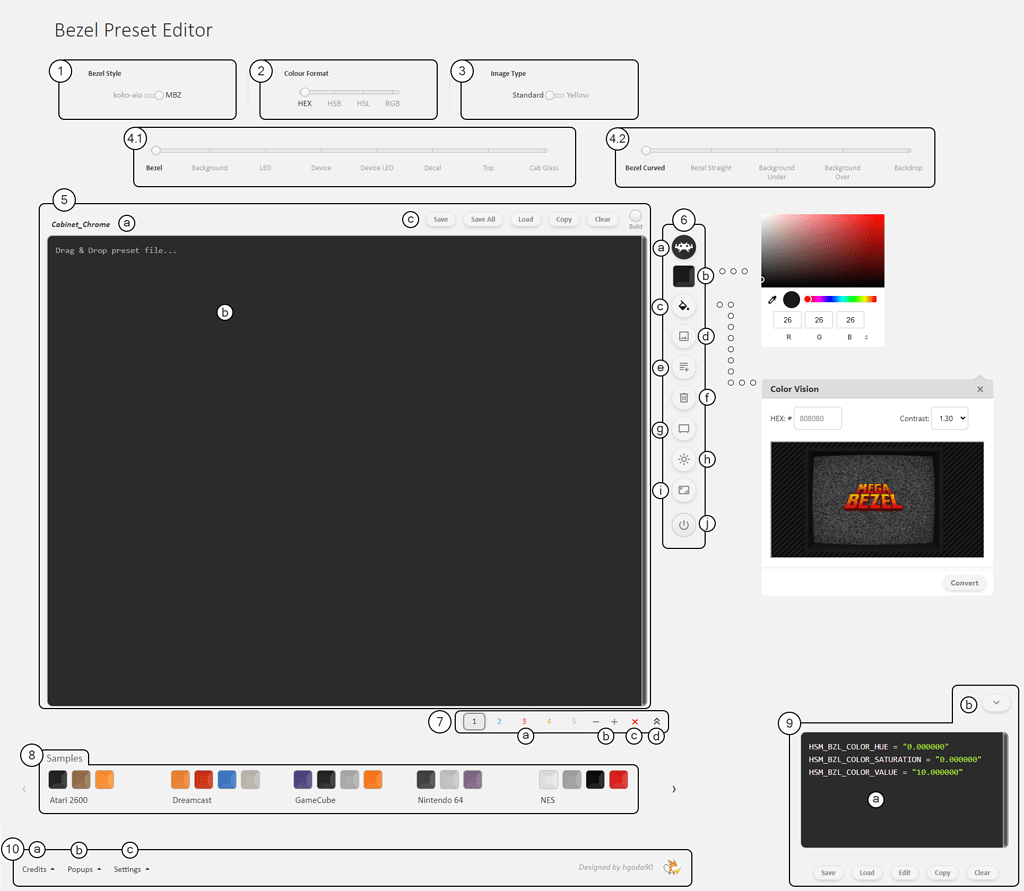The image size is (1024, 891).
Task: Click the HEX input field in Color Vision
Action: [x=817, y=418]
